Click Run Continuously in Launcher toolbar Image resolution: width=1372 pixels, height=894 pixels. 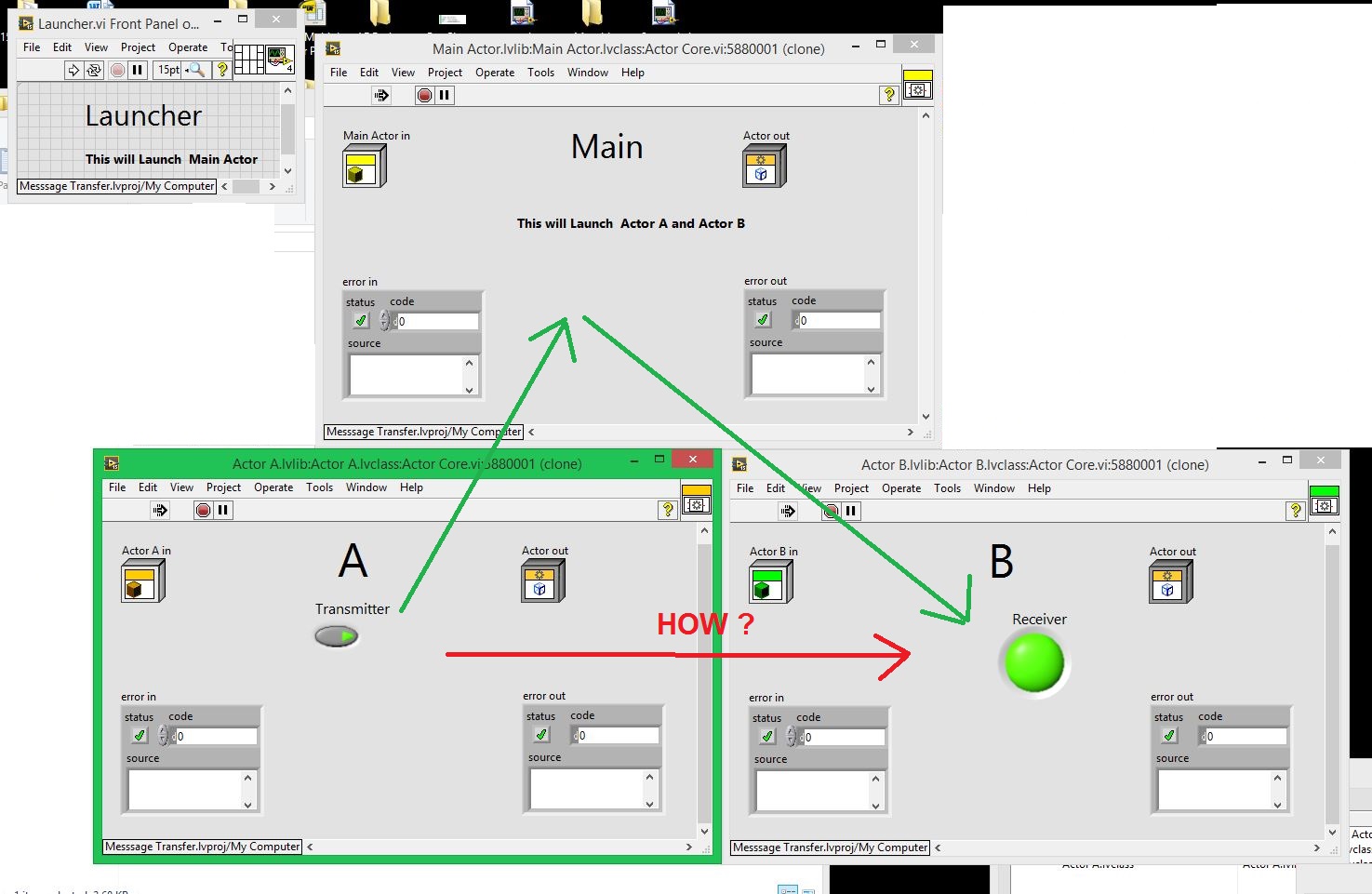point(94,70)
